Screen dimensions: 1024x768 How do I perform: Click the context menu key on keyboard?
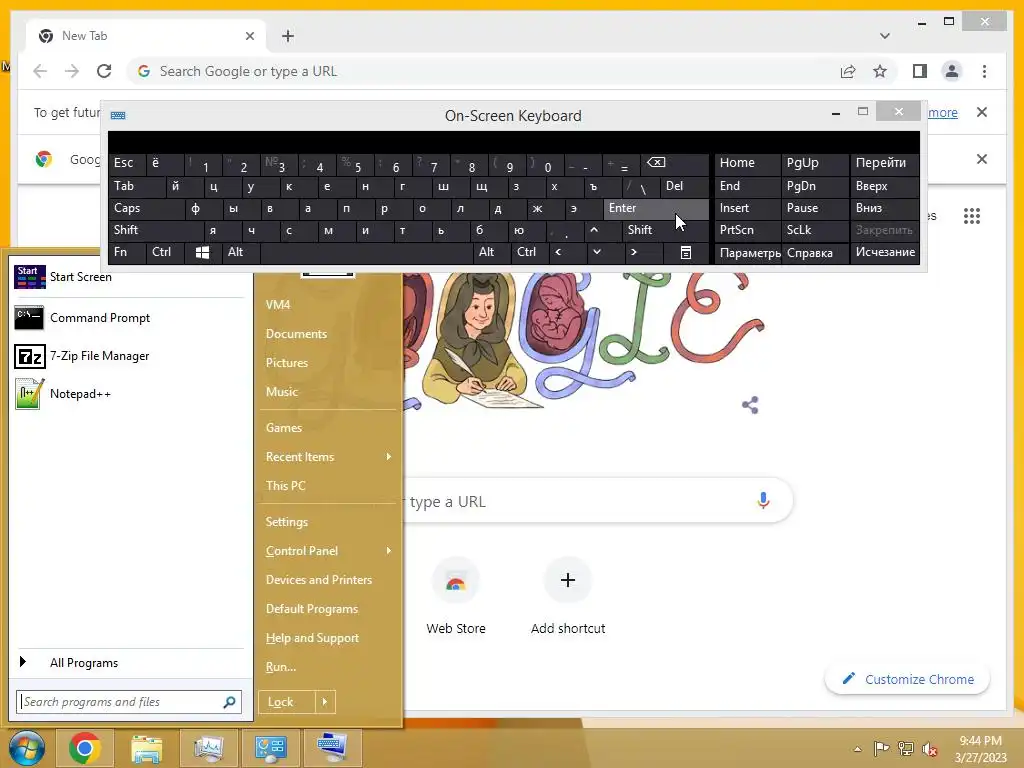[686, 252]
